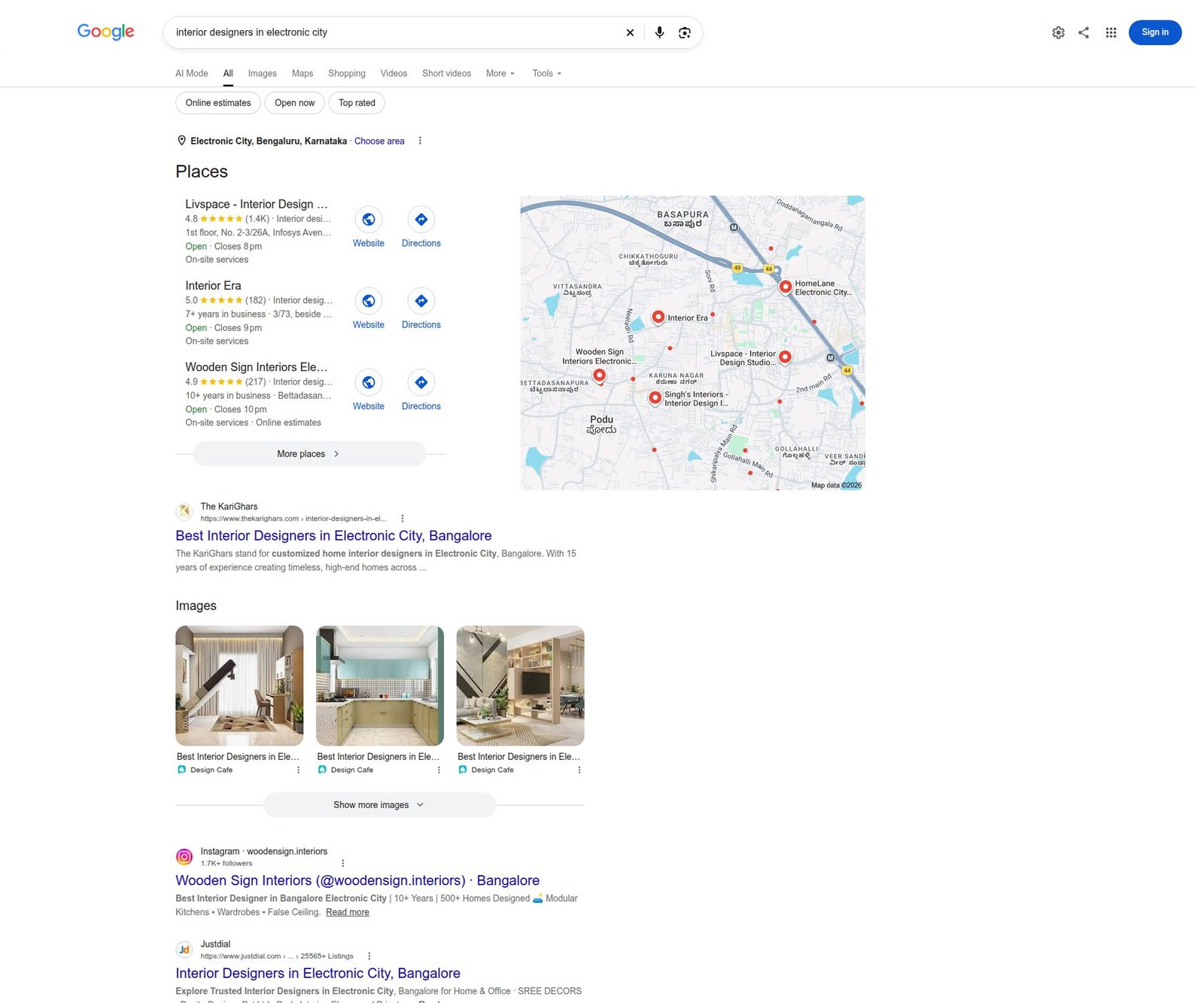Click Singh's Interiors map pin
The image size is (1204, 1003).
pyautogui.click(x=655, y=398)
